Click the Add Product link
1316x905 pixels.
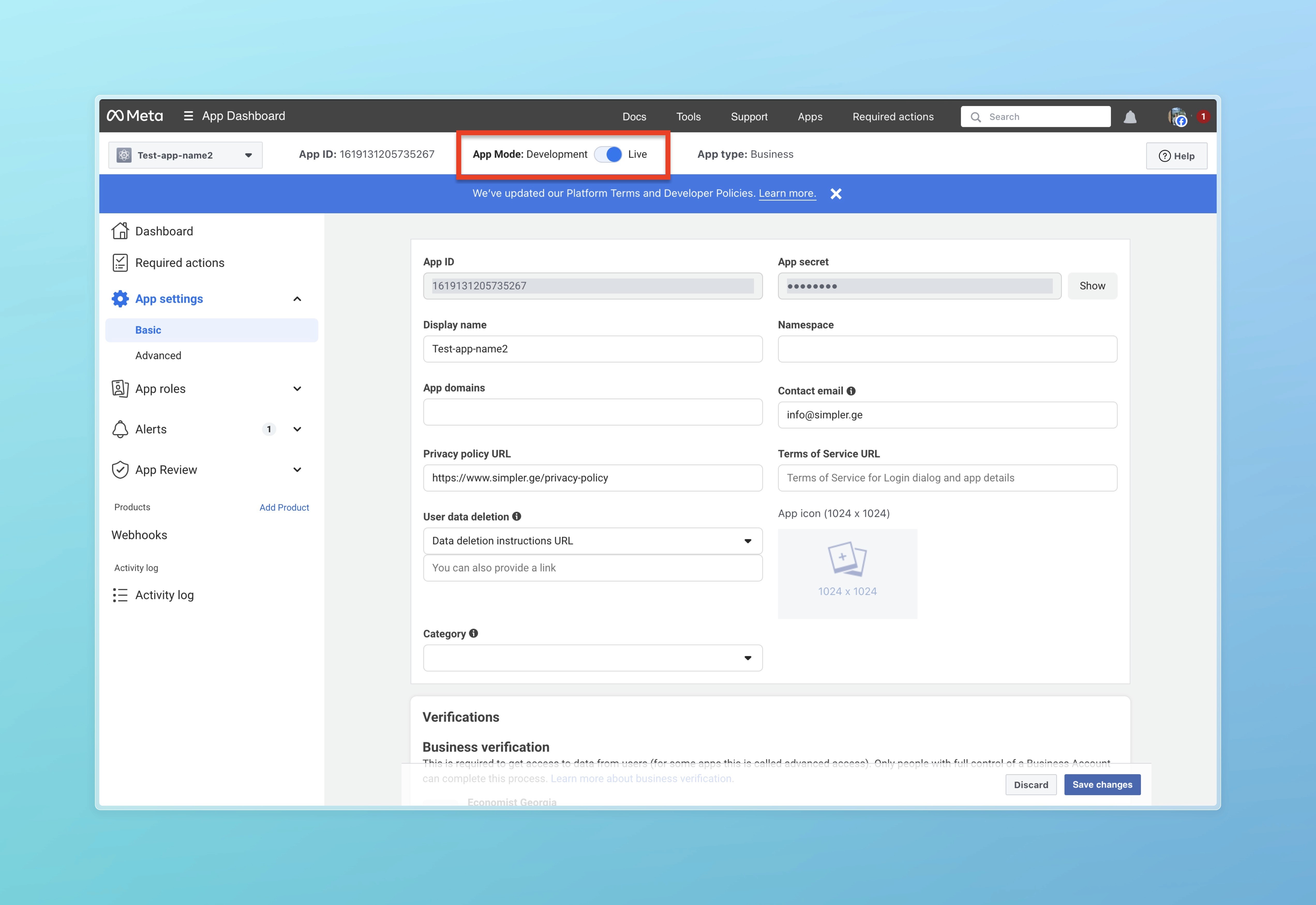tap(284, 508)
